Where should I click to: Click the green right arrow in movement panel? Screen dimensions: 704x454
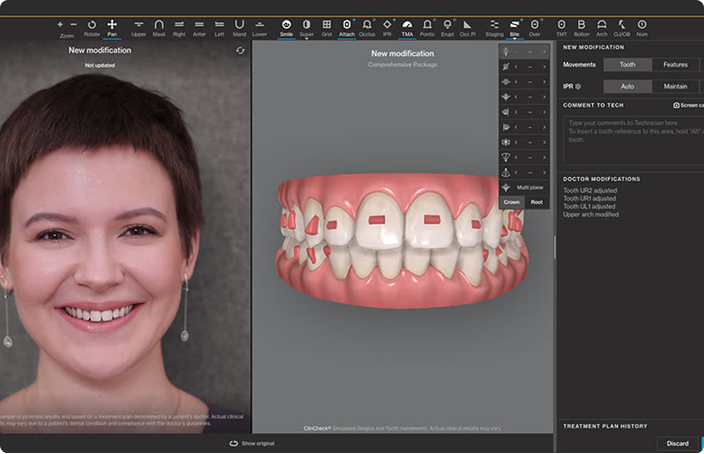544,52
